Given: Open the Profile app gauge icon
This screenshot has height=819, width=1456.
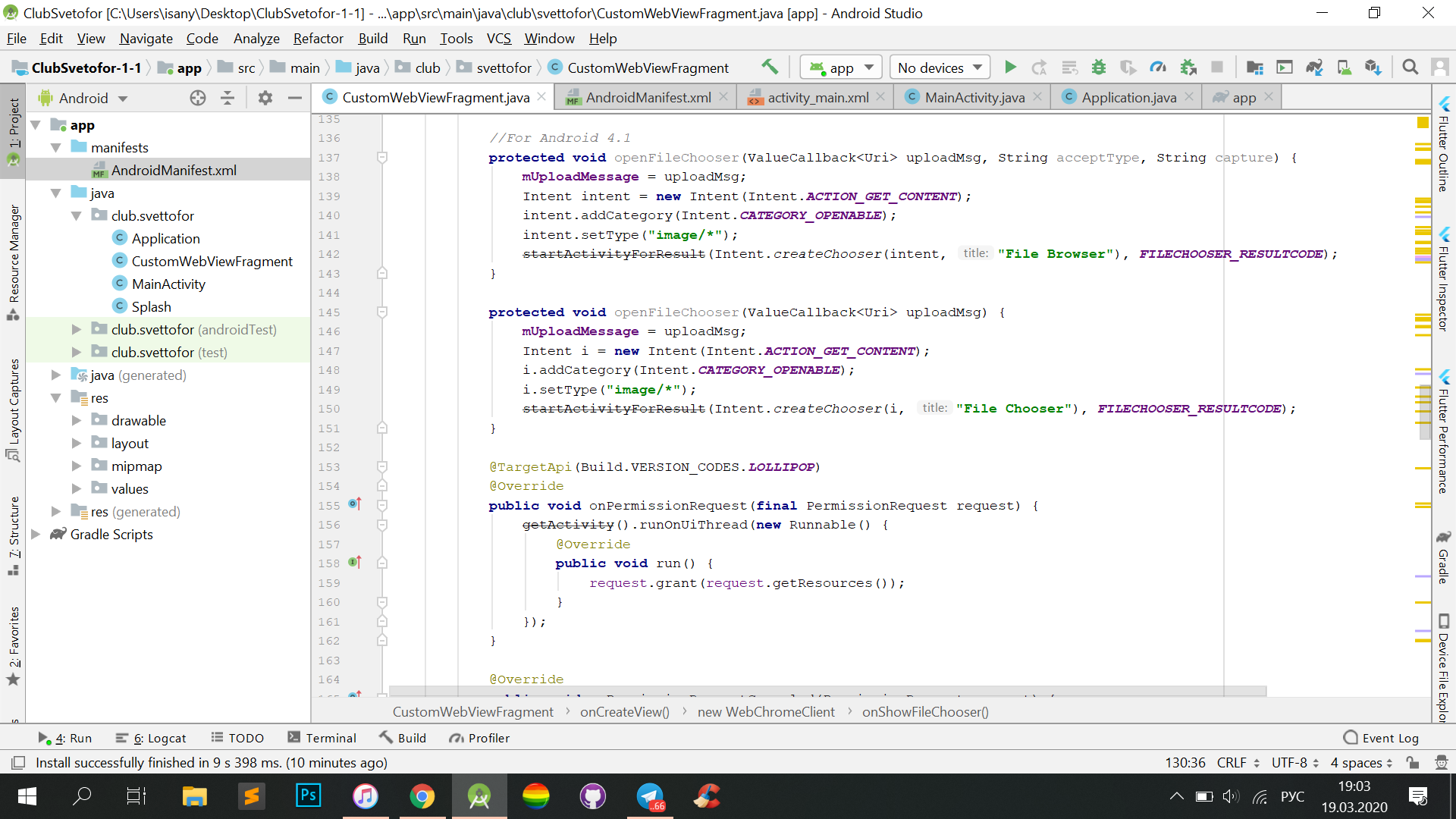Looking at the screenshot, I should 1158,67.
